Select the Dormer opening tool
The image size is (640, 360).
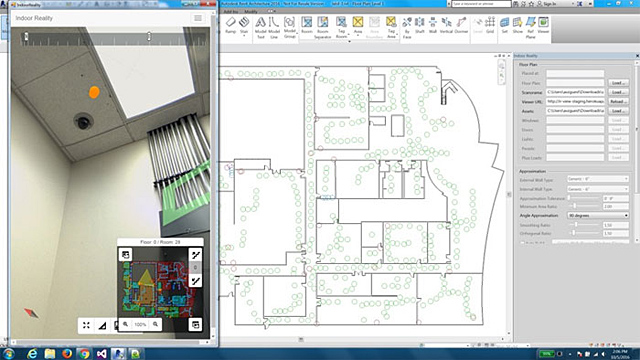[461, 26]
